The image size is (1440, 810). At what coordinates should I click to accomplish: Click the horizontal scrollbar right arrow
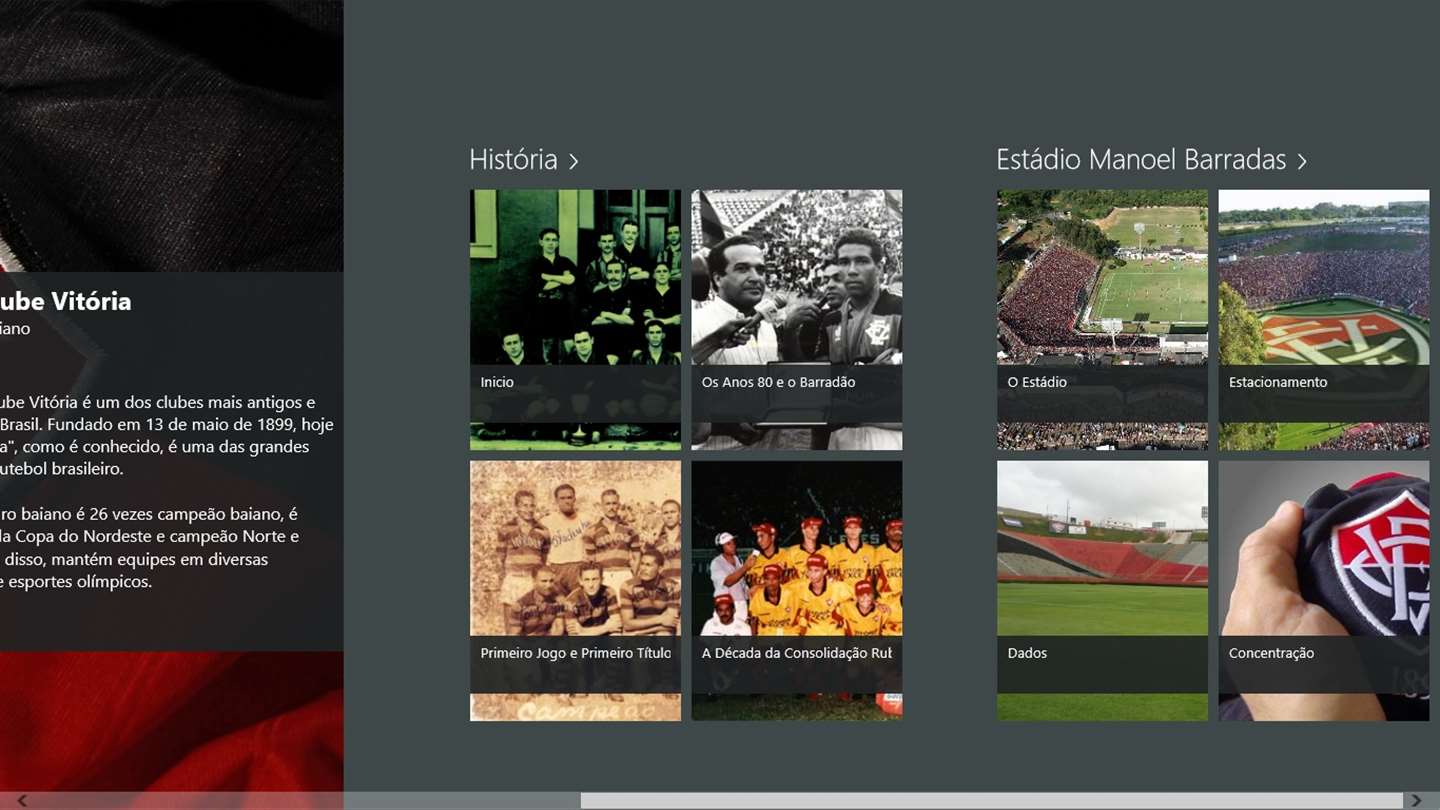click(x=1415, y=800)
